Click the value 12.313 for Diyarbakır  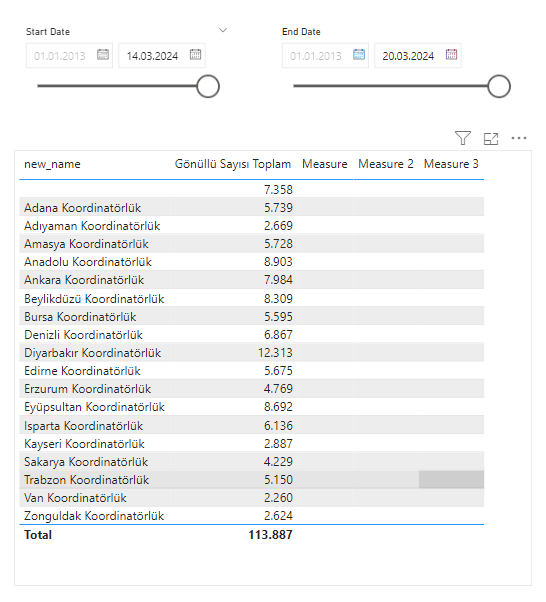point(275,353)
